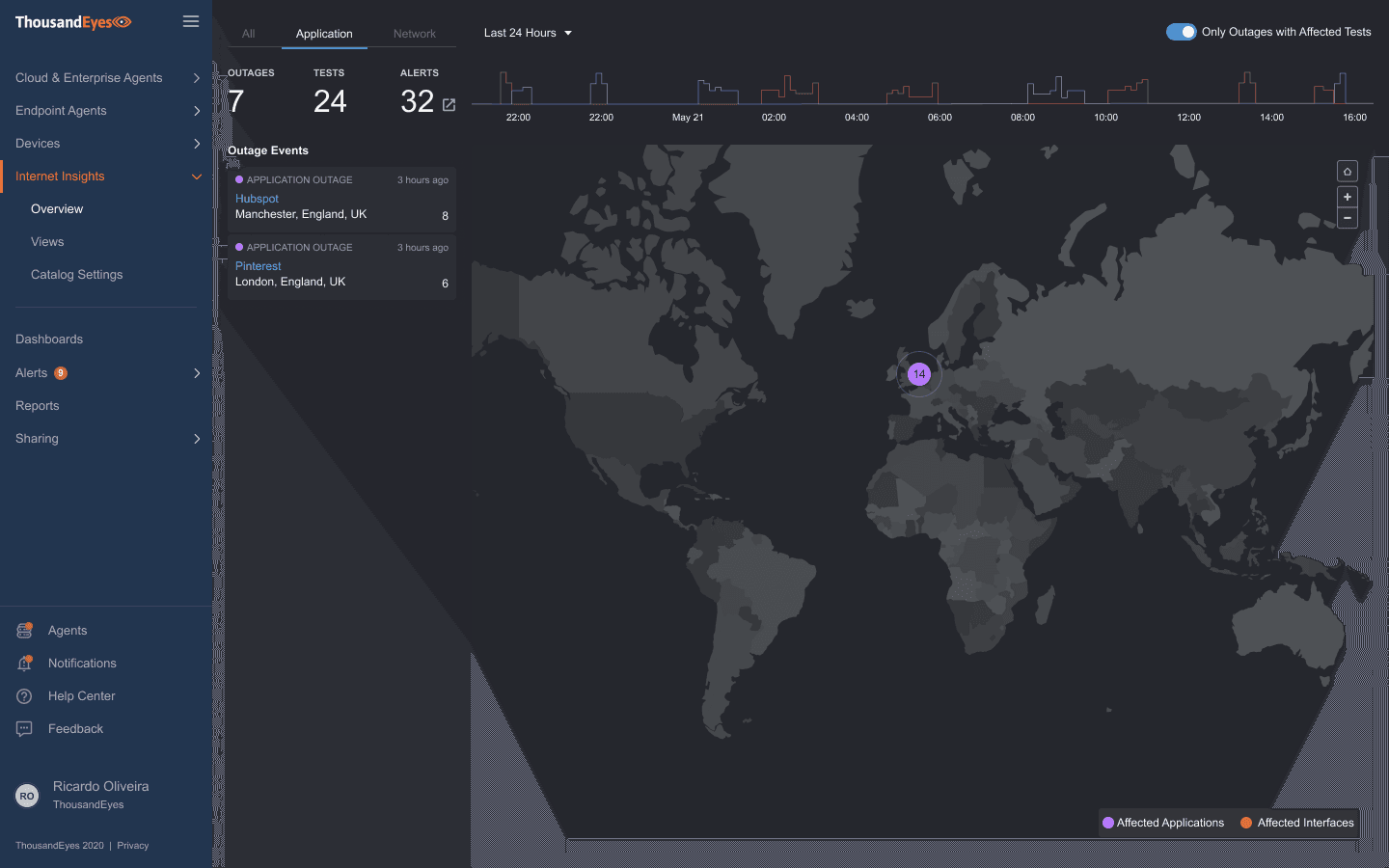The width and height of the screenshot is (1389, 868).
Task: Open Notifications bell icon
Action: coord(25,664)
